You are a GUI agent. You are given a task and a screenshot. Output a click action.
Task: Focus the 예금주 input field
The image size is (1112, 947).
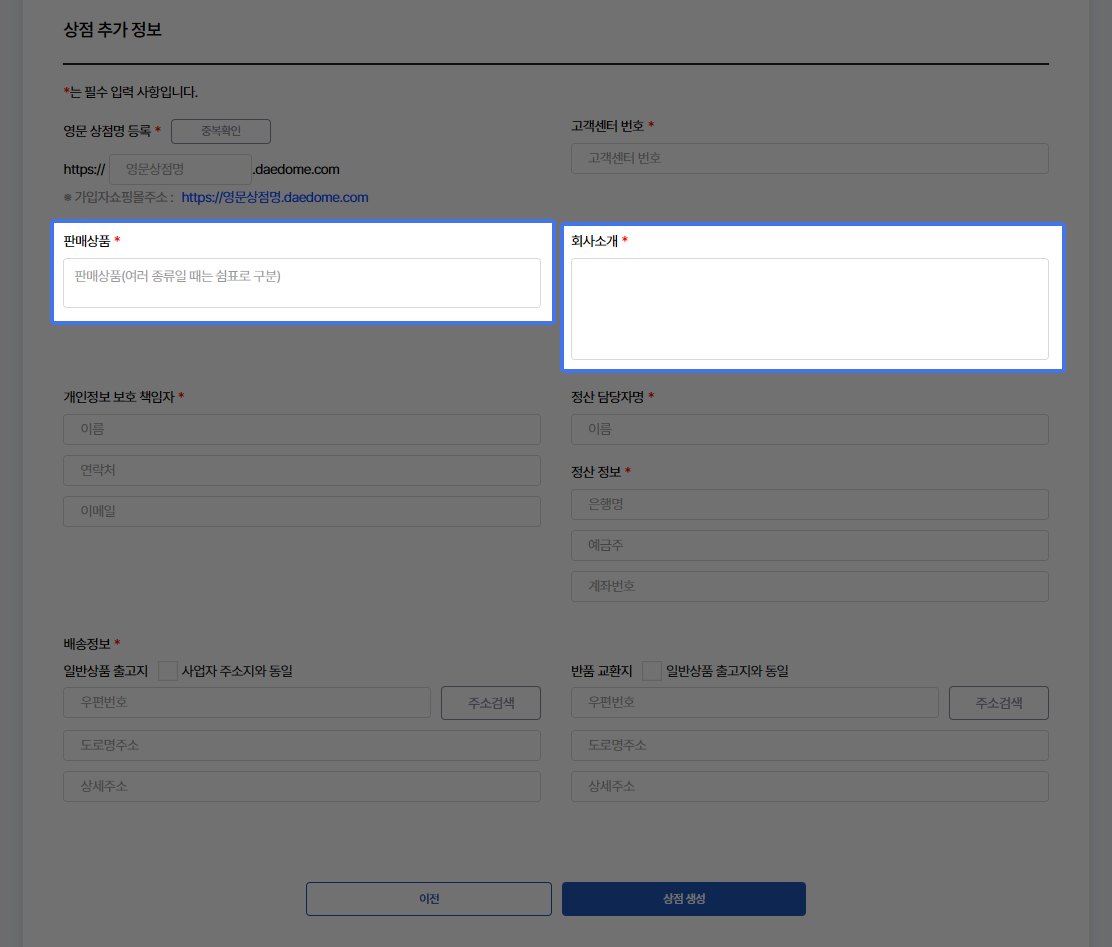809,545
